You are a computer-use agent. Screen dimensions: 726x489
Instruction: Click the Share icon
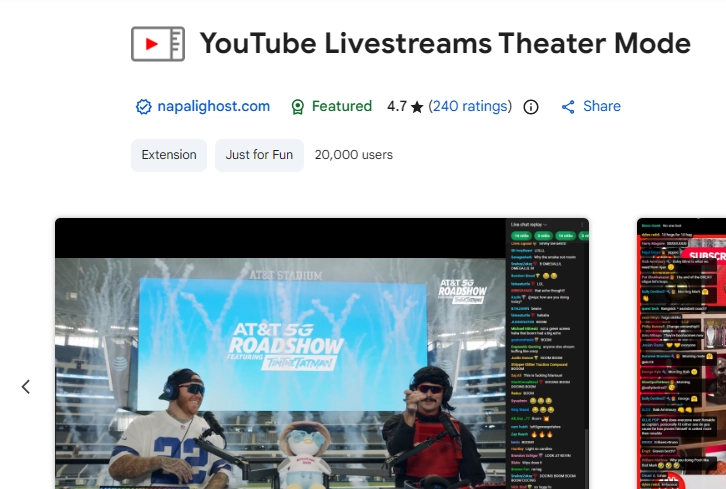click(568, 107)
